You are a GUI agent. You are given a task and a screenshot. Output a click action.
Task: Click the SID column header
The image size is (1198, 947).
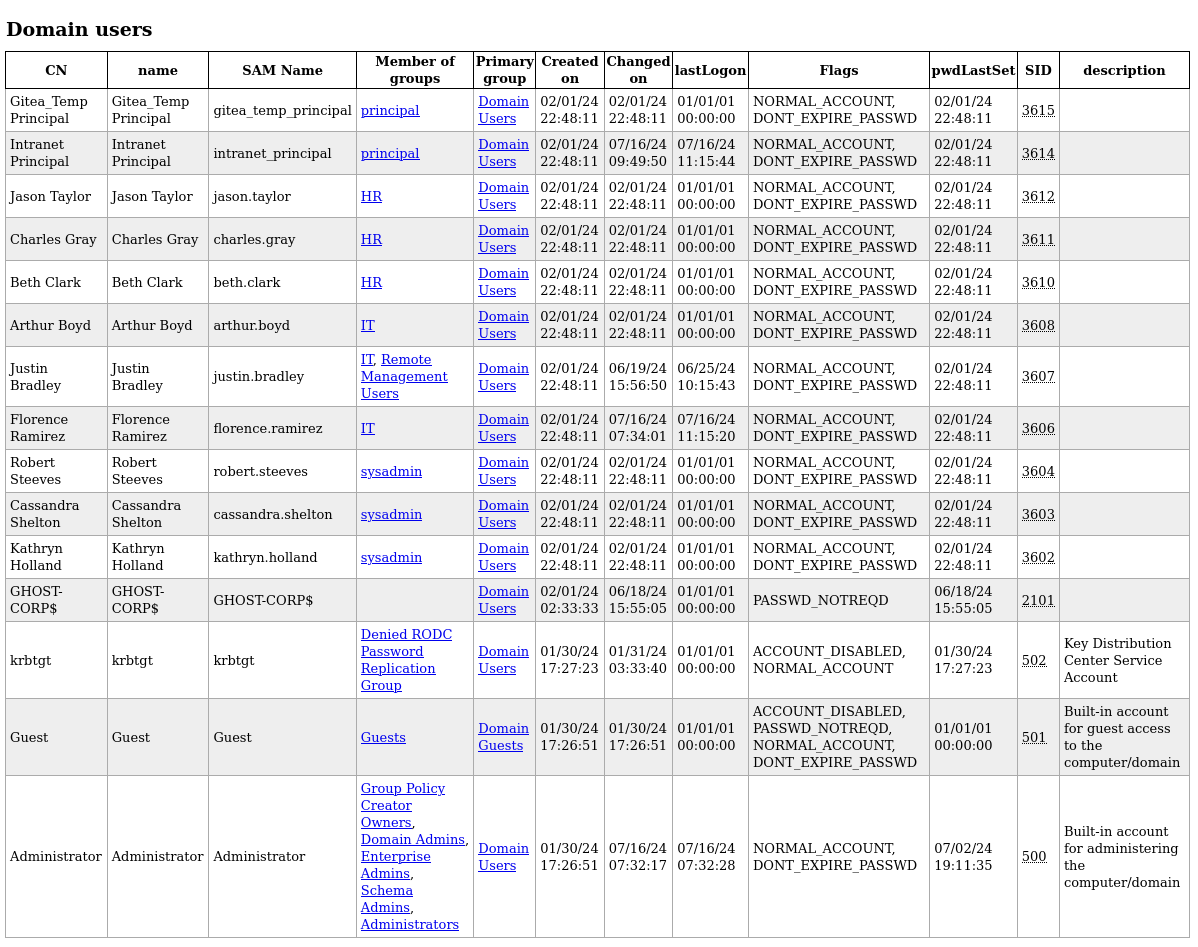tap(1038, 70)
